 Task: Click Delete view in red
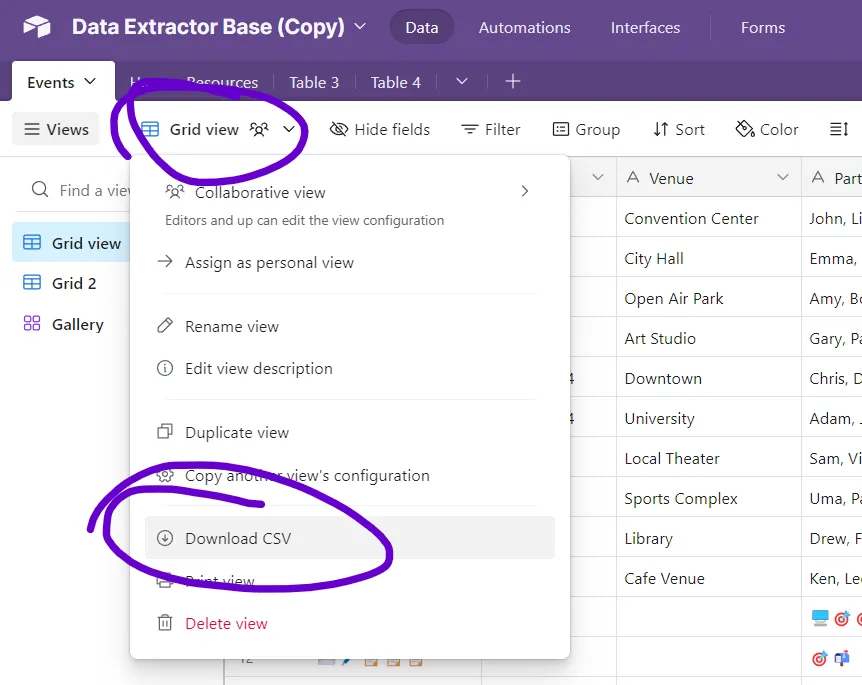(x=226, y=622)
